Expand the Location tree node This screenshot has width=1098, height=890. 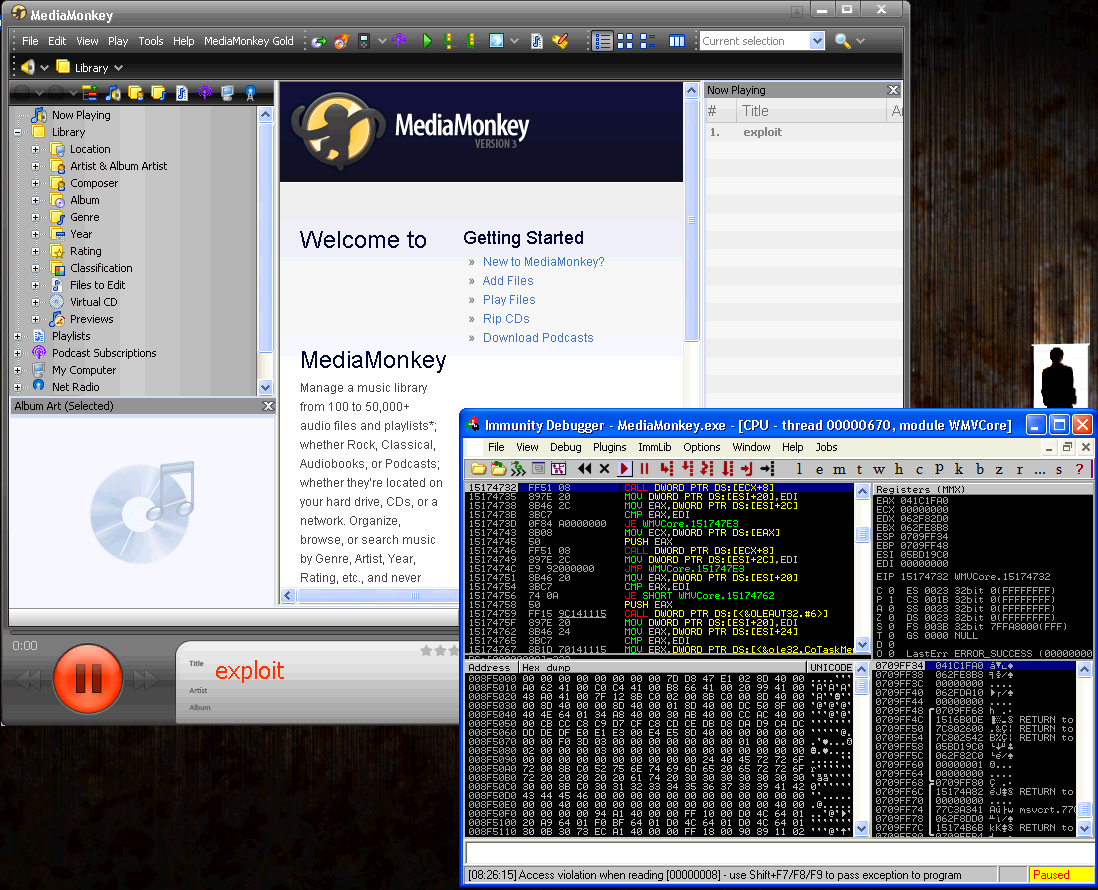tap(36, 149)
